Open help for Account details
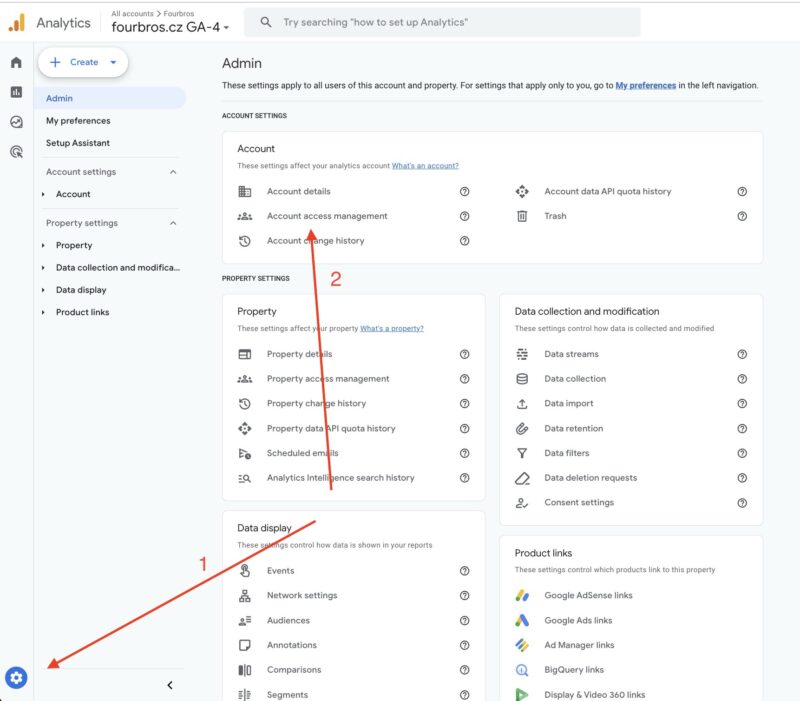 [x=464, y=191]
